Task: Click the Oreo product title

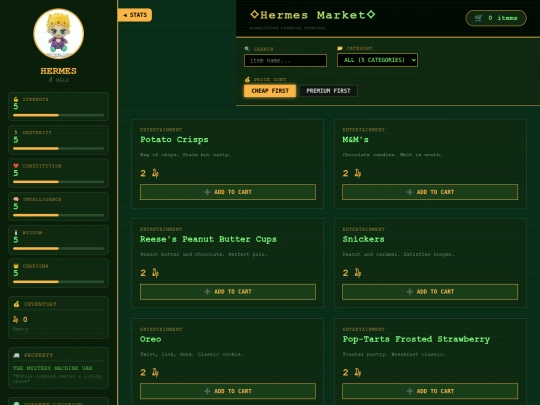Action: click(150, 339)
